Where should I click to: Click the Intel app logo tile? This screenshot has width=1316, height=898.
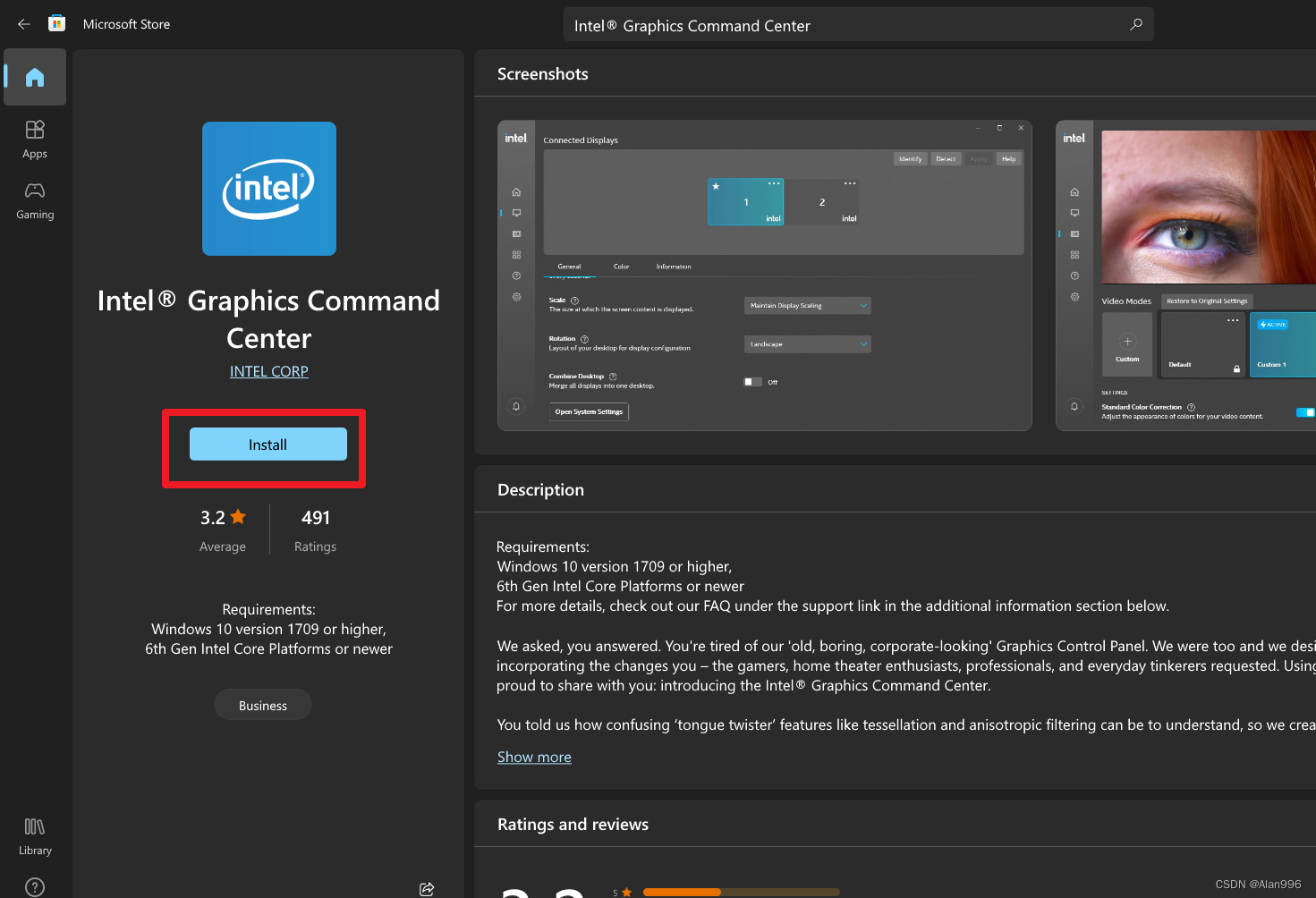tap(269, 189)
